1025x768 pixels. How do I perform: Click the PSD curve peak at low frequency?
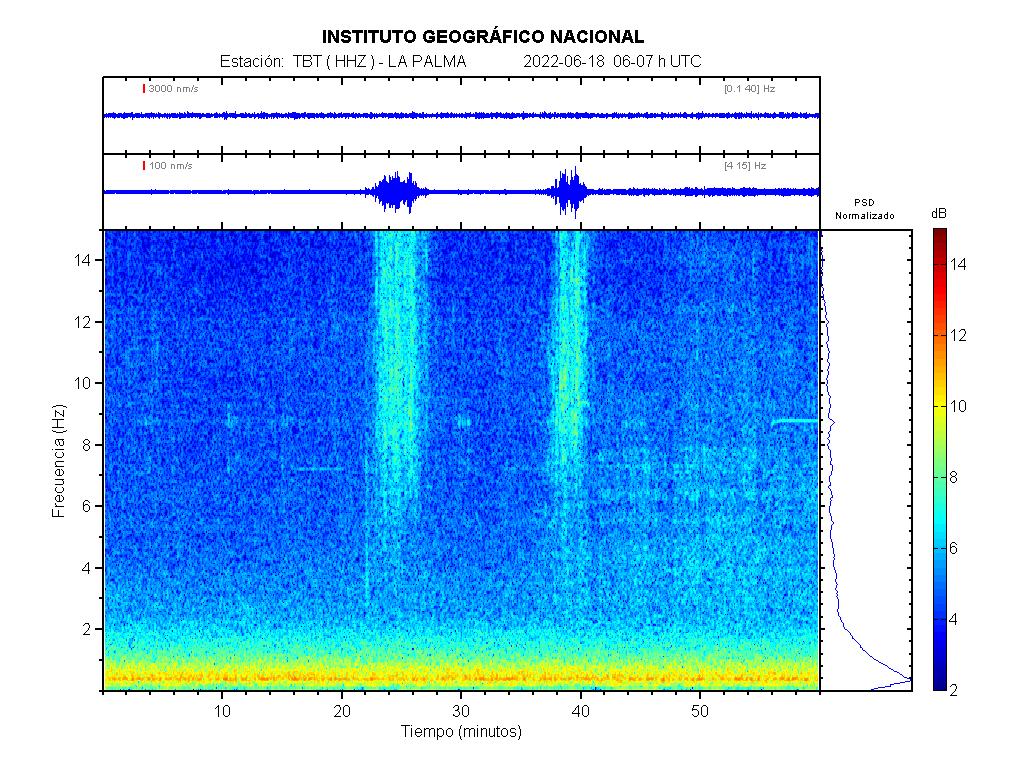coord(908,680)
